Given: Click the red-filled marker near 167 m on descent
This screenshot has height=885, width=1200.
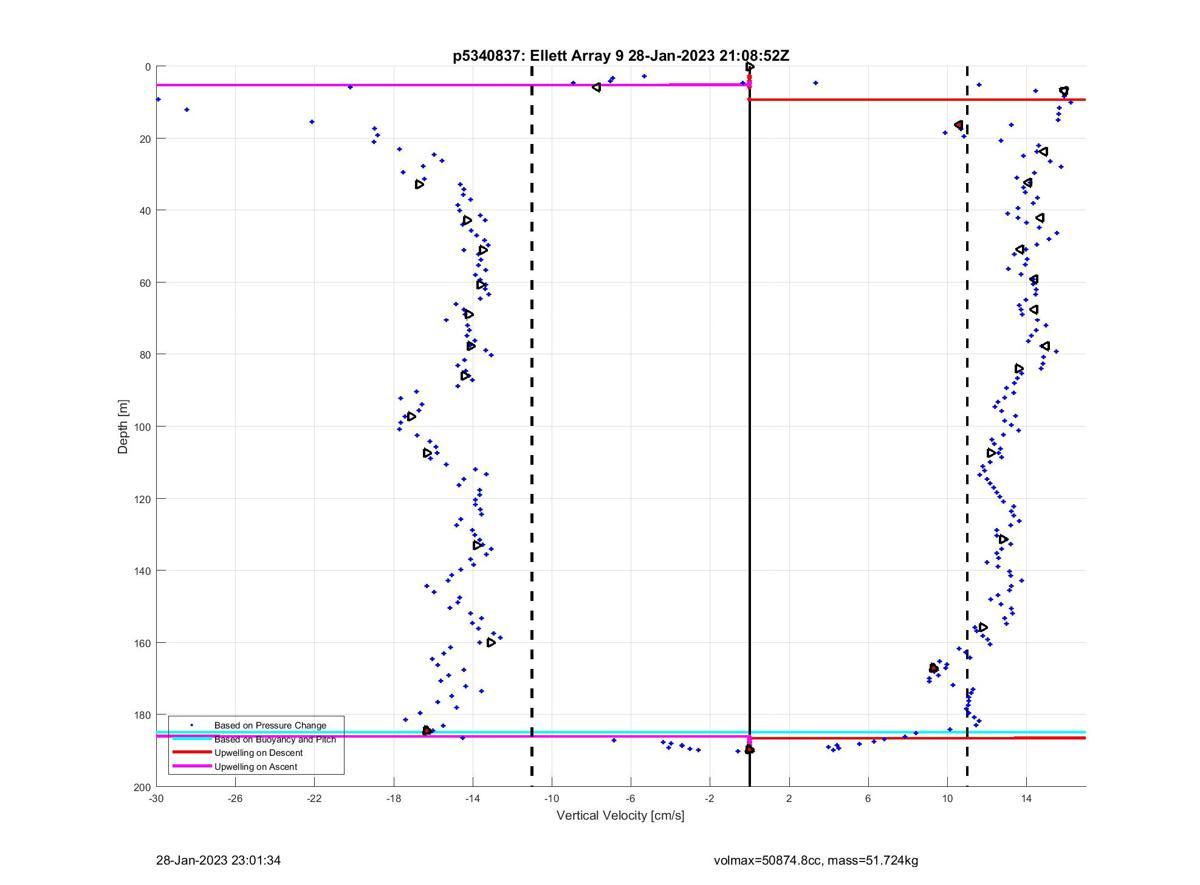Looking at the screenshot, I should [934, 668].
